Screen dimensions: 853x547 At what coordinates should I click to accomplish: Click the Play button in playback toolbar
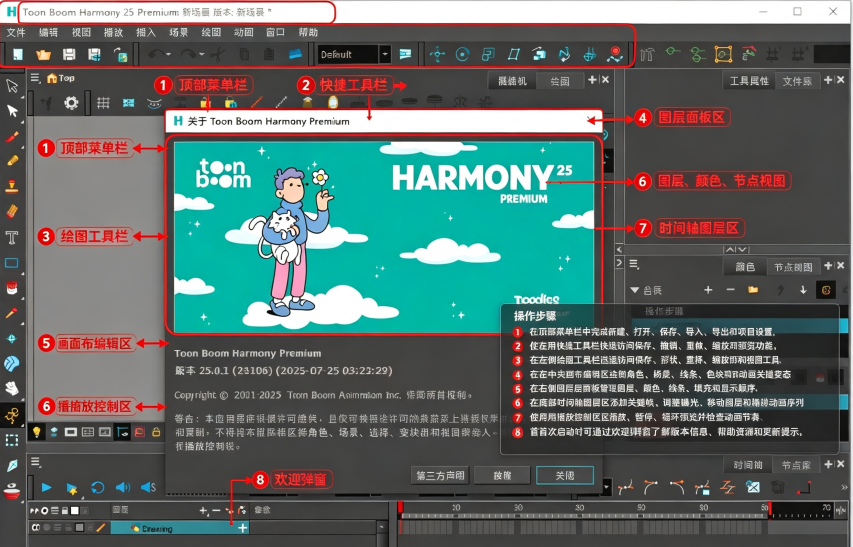46,487
